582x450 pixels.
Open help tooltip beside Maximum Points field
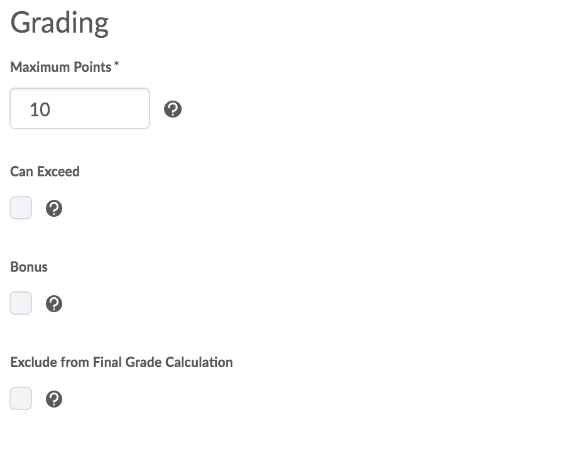[x=173, y=109]
